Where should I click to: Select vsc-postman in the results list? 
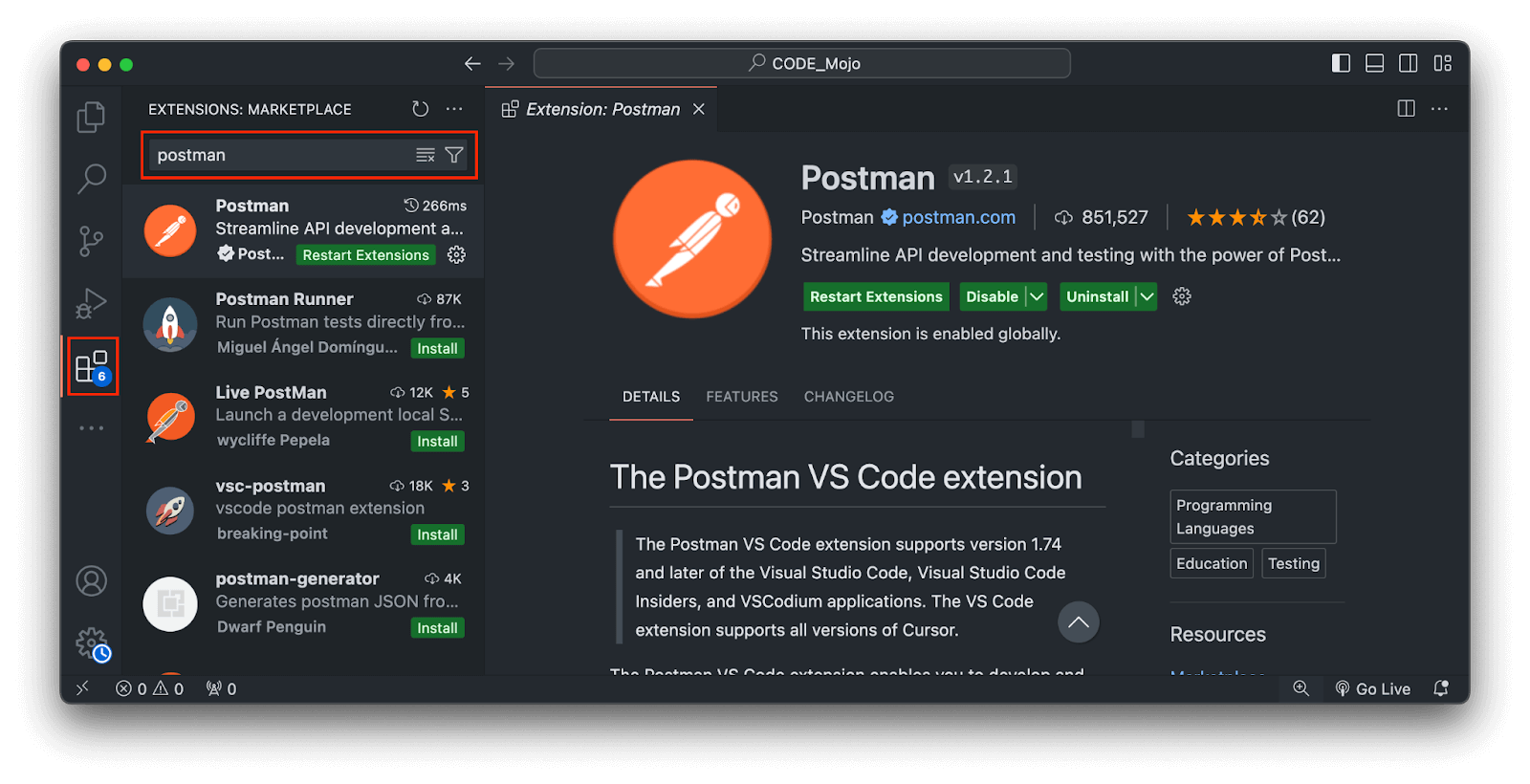303,511
